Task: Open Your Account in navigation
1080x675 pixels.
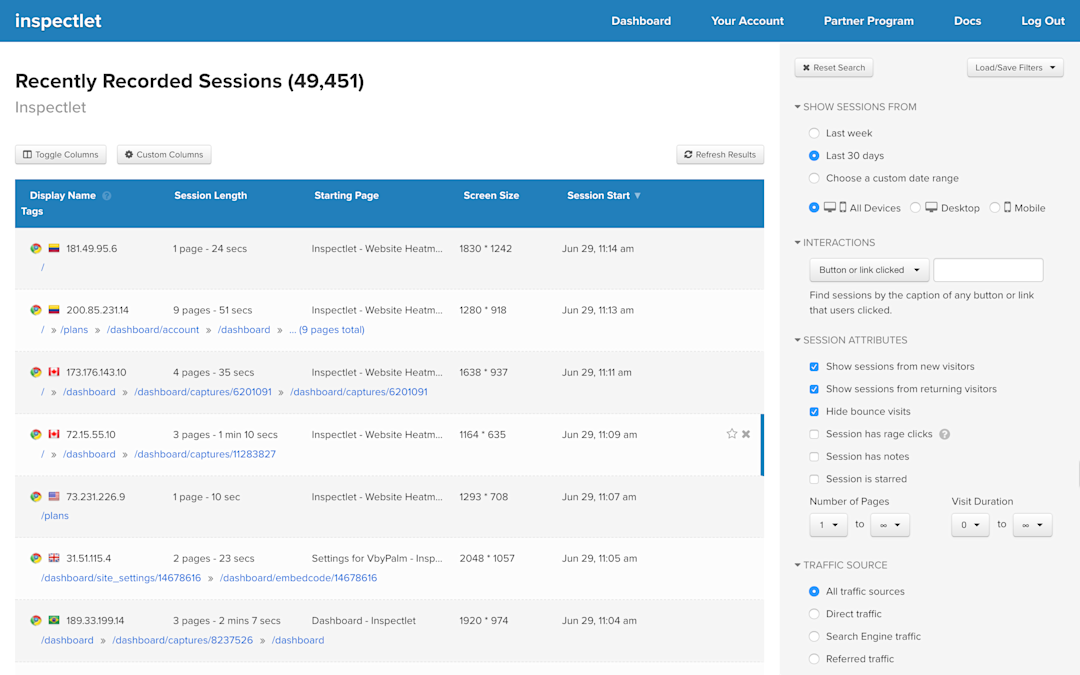Action: 747,21
